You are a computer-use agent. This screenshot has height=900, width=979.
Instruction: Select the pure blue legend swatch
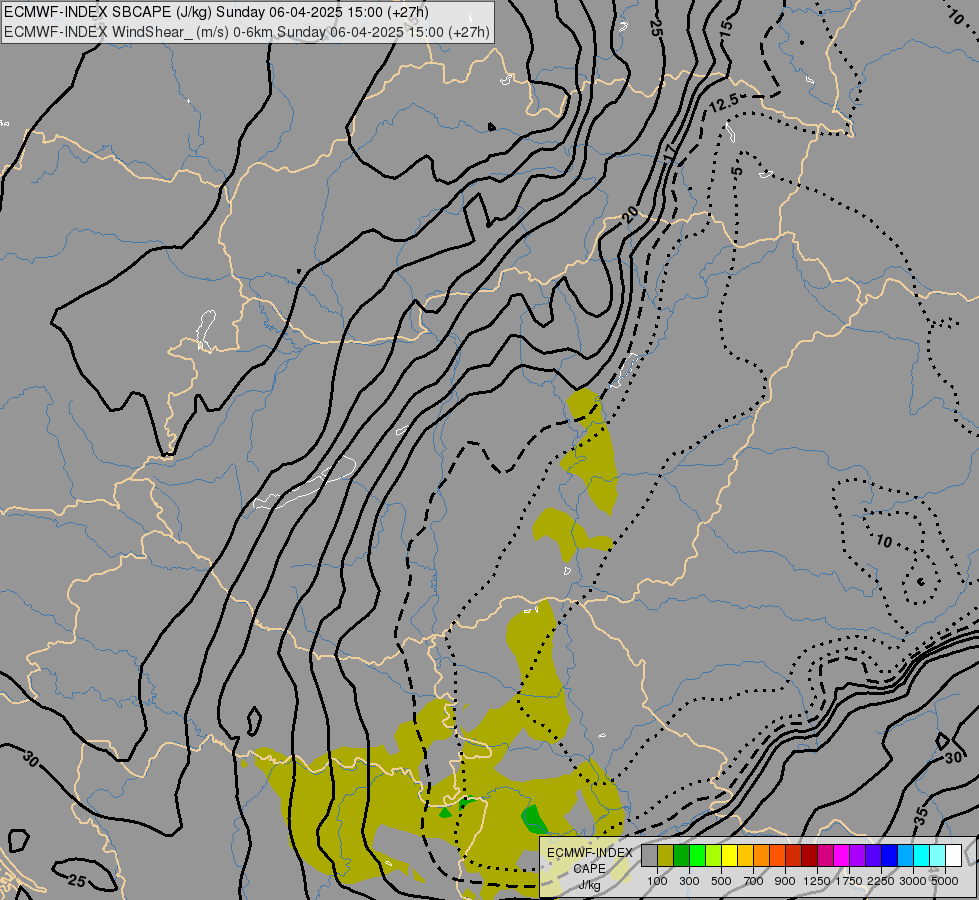pos(890,856)
